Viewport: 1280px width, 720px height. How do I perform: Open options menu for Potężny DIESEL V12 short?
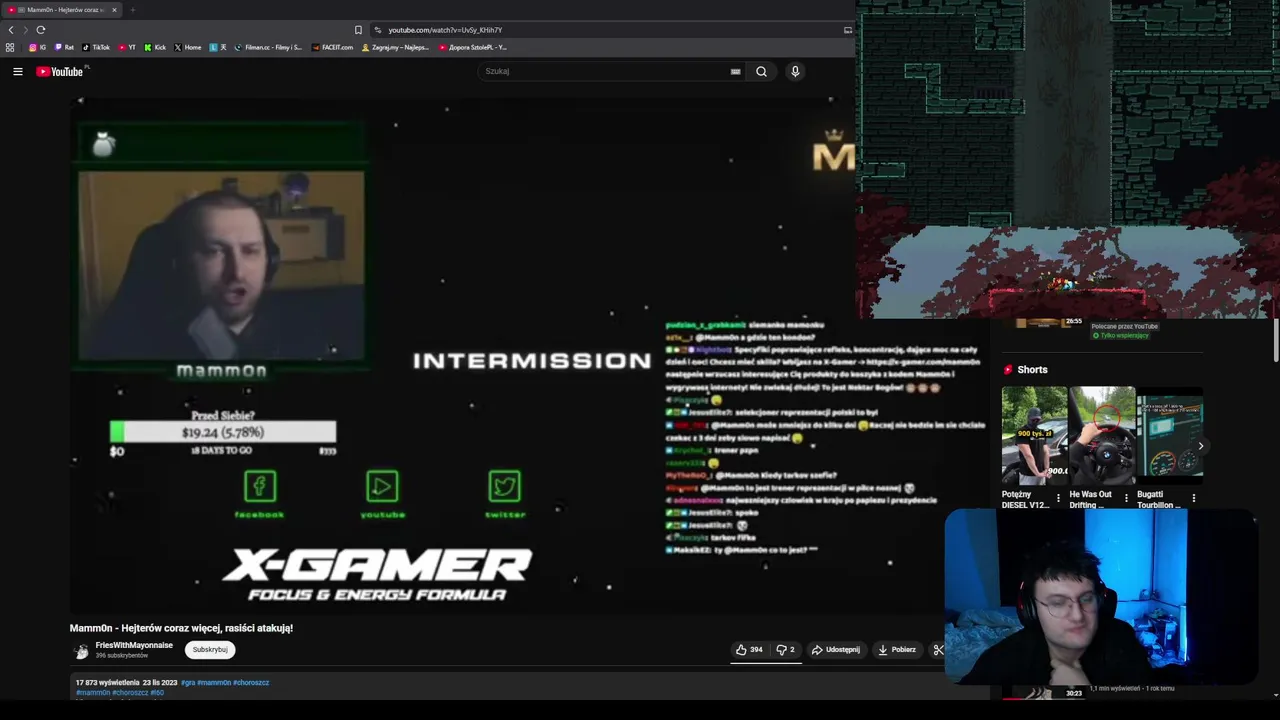pyautogui.click(x=1058, y=497)
